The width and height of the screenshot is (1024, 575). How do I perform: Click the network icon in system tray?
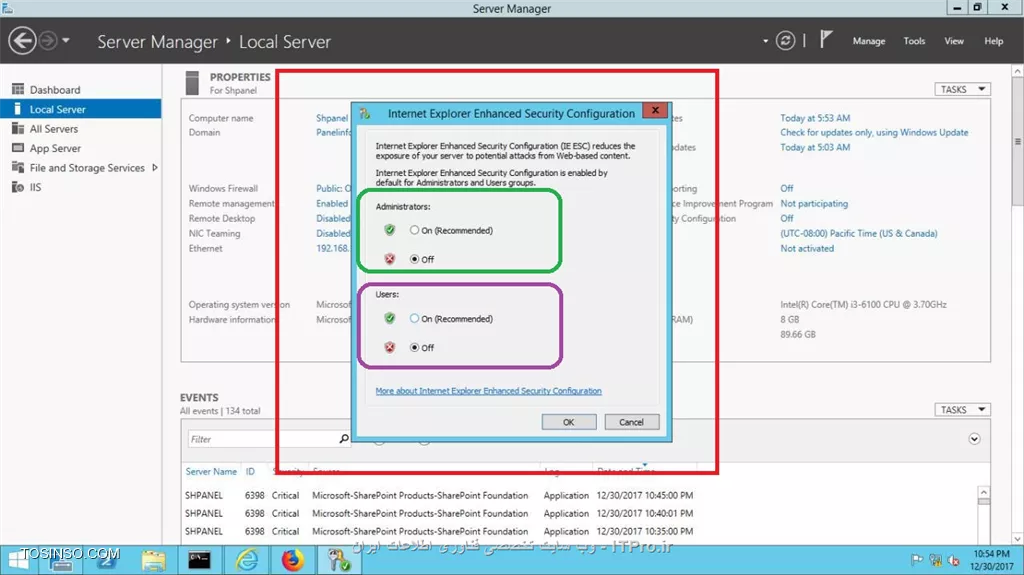point(935,560)
